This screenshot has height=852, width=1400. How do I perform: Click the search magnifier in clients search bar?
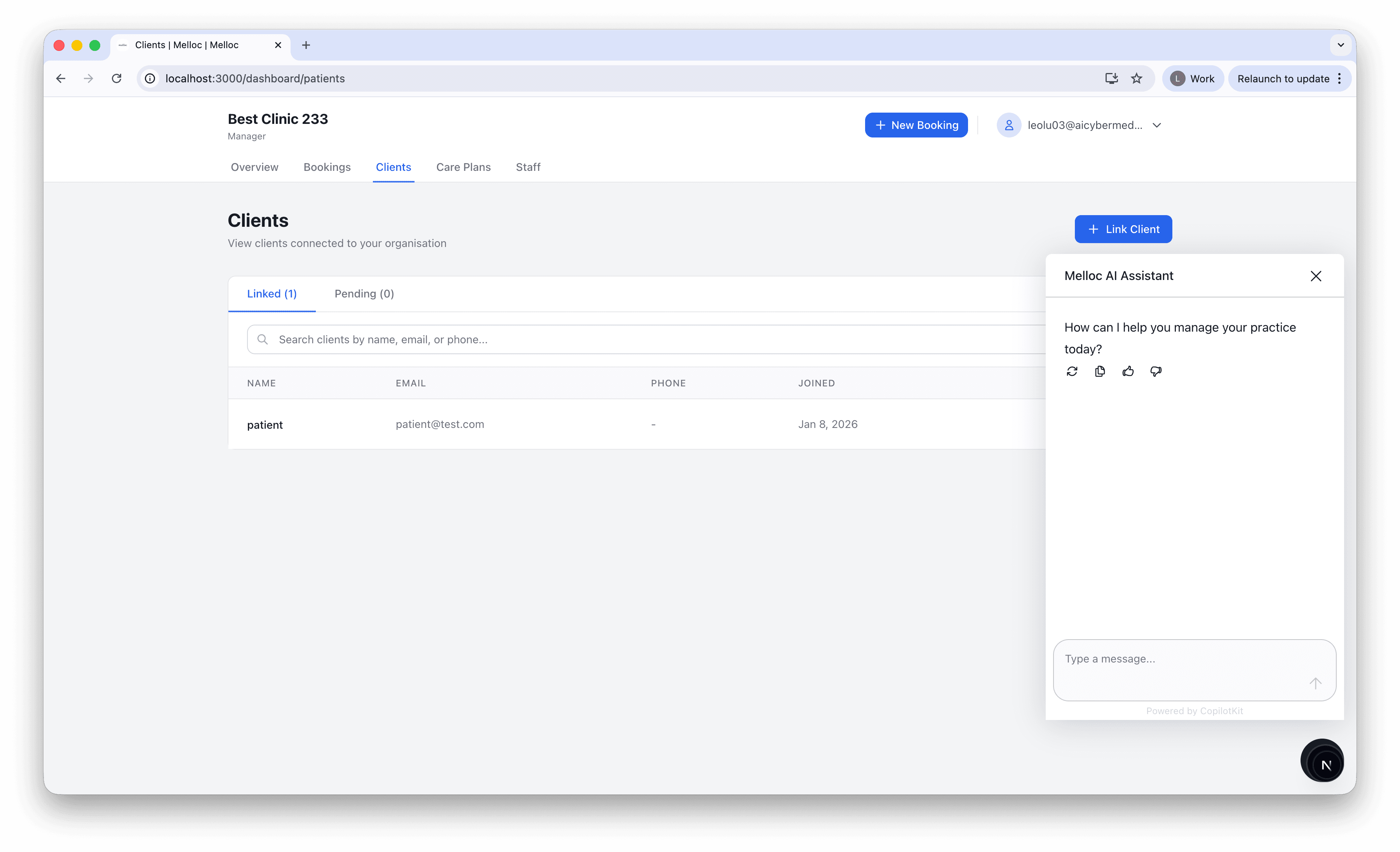point(263,339)
